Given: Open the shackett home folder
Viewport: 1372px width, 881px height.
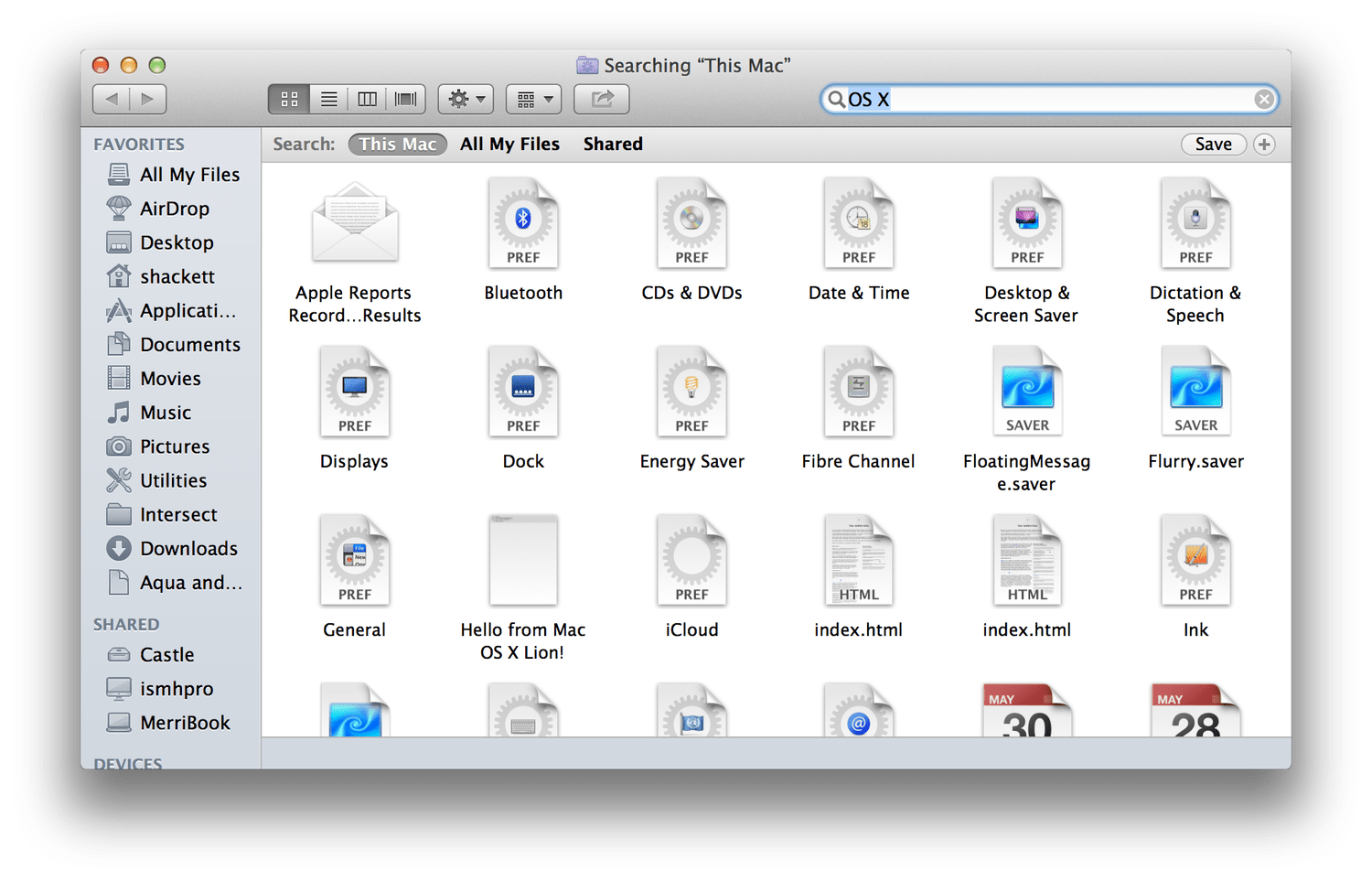Looking at the screenshot, I should 161,275.
